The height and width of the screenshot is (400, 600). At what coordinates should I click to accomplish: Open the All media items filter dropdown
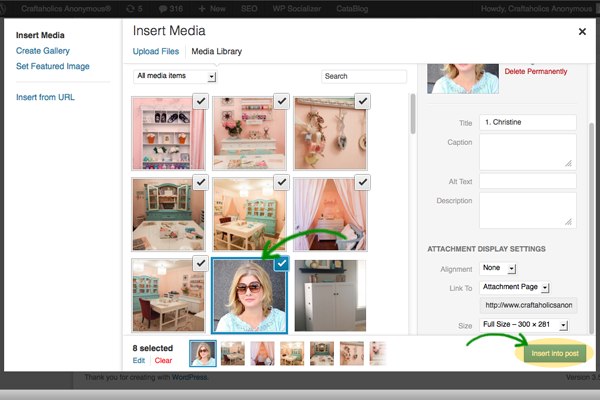175,76
